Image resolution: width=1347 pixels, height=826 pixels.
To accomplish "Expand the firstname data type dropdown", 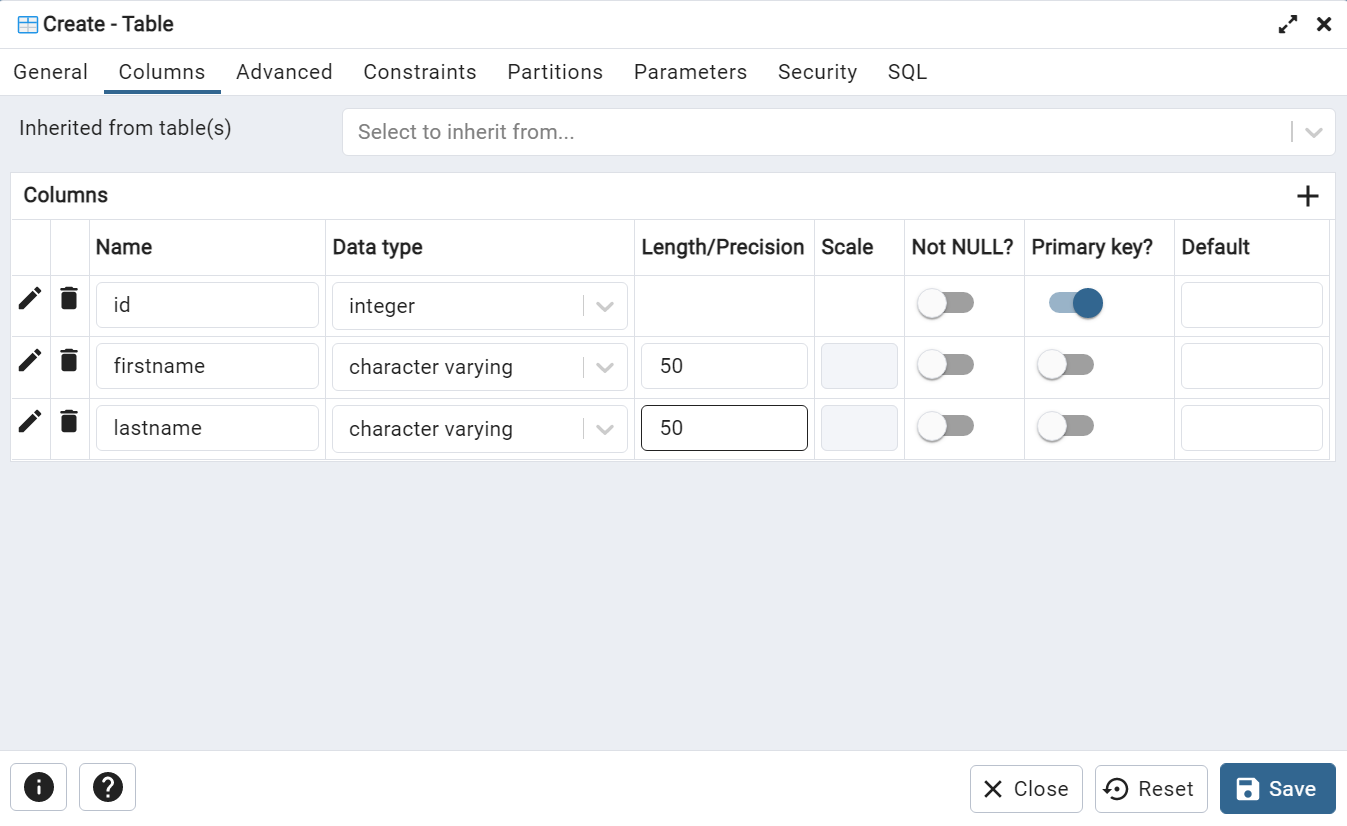I will (605, 367).
